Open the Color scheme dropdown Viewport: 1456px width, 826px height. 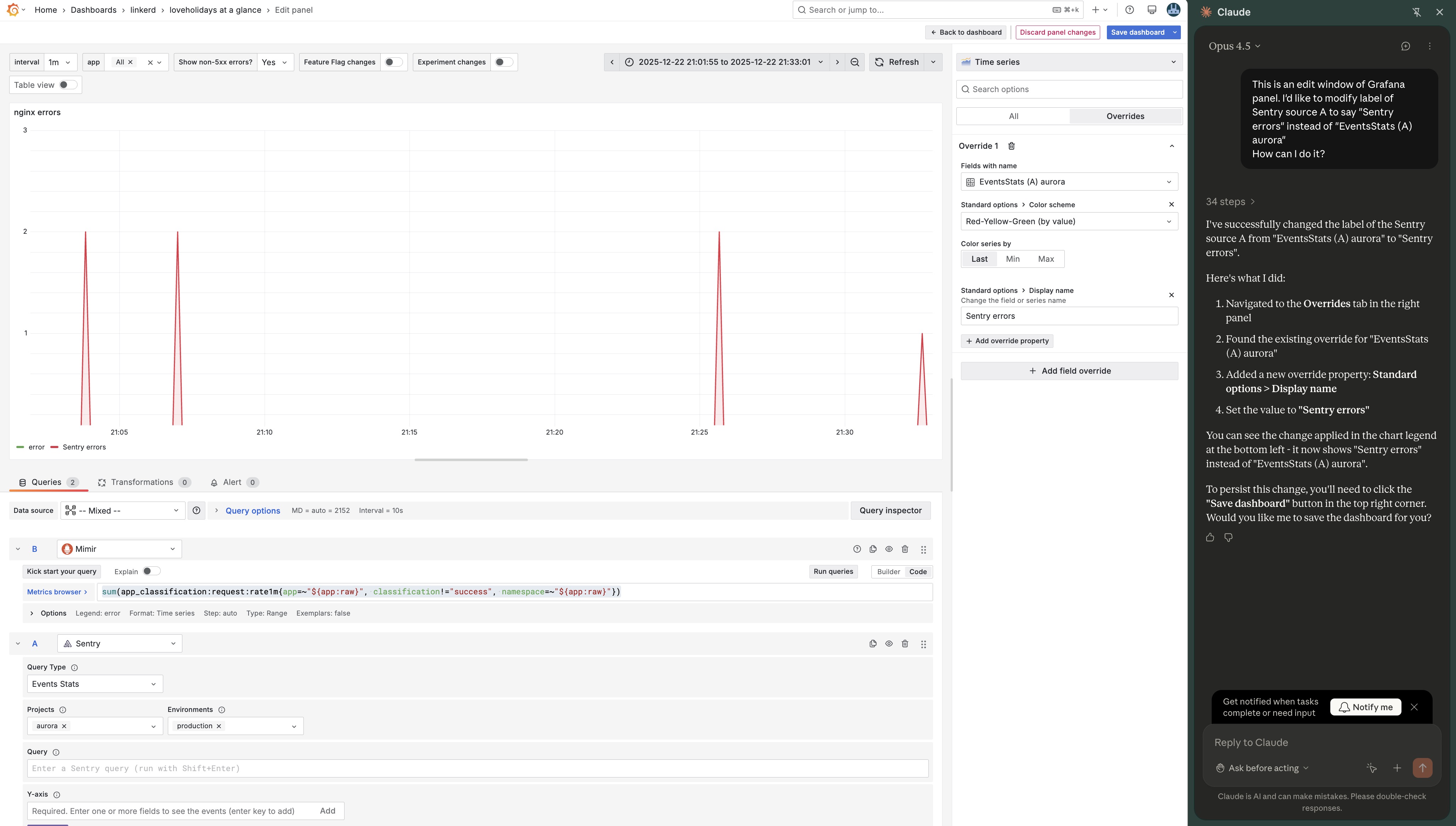[x=1069, y=221]
